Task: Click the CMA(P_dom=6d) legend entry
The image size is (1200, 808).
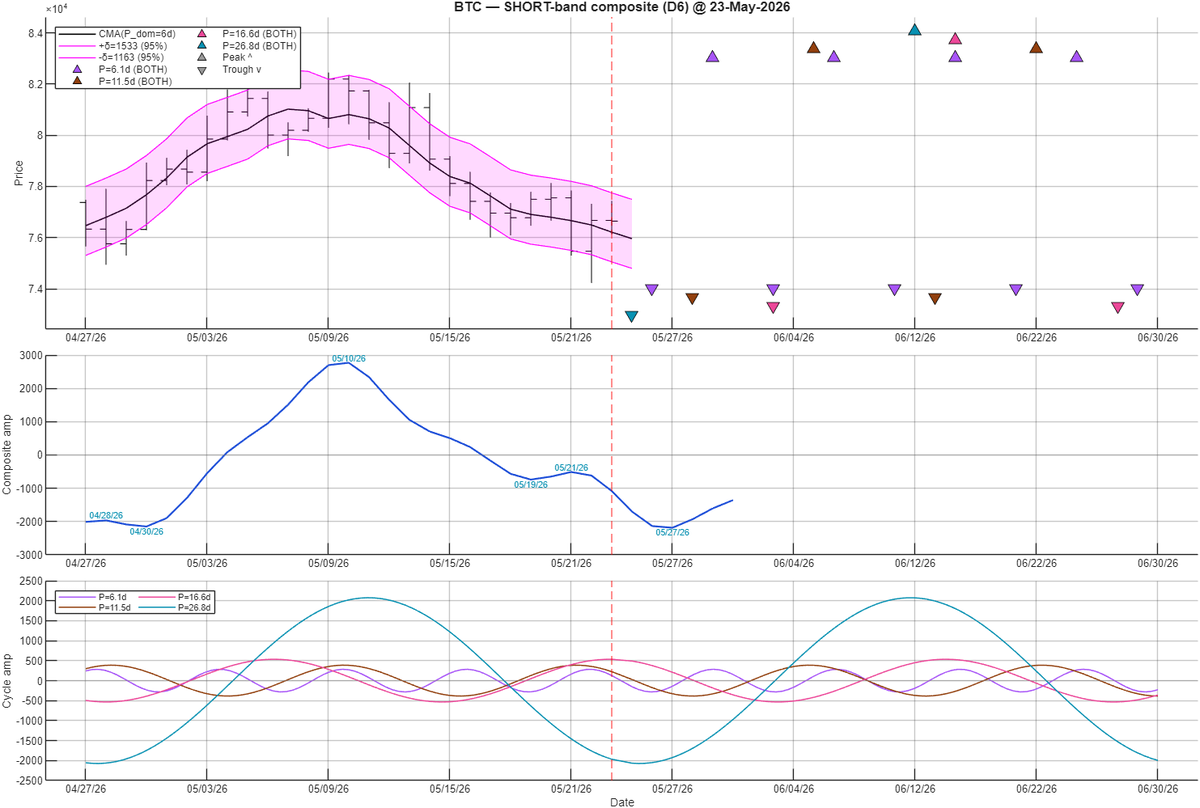Action: [118, 33]
